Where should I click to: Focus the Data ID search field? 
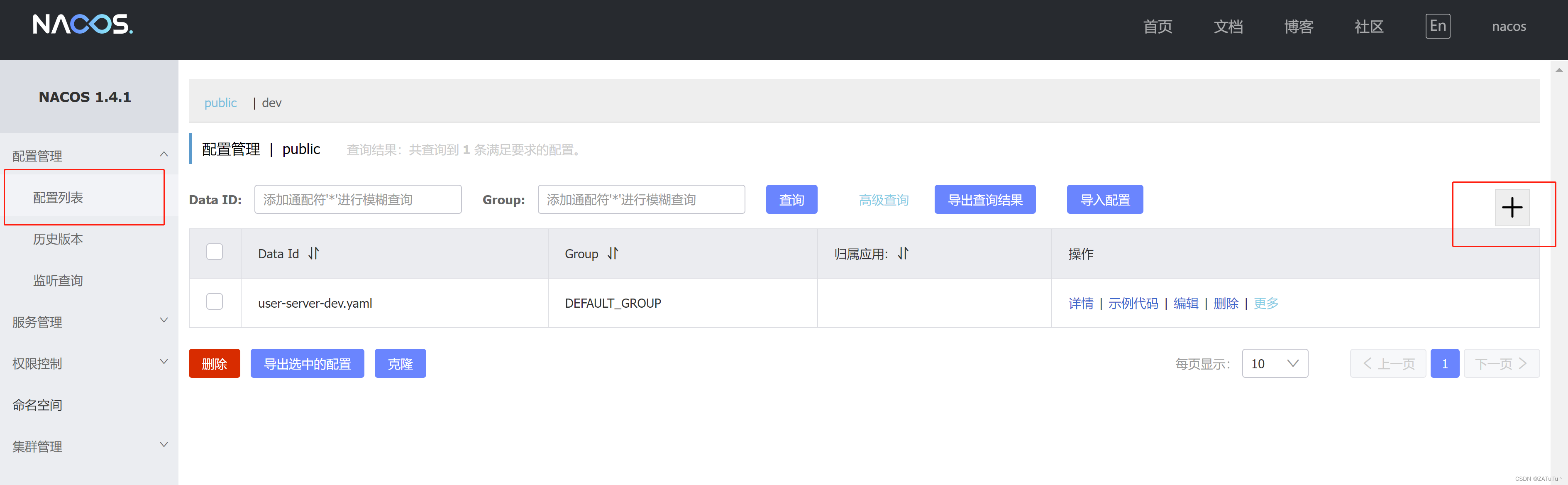pyautogui.click(x=358, y=199)
